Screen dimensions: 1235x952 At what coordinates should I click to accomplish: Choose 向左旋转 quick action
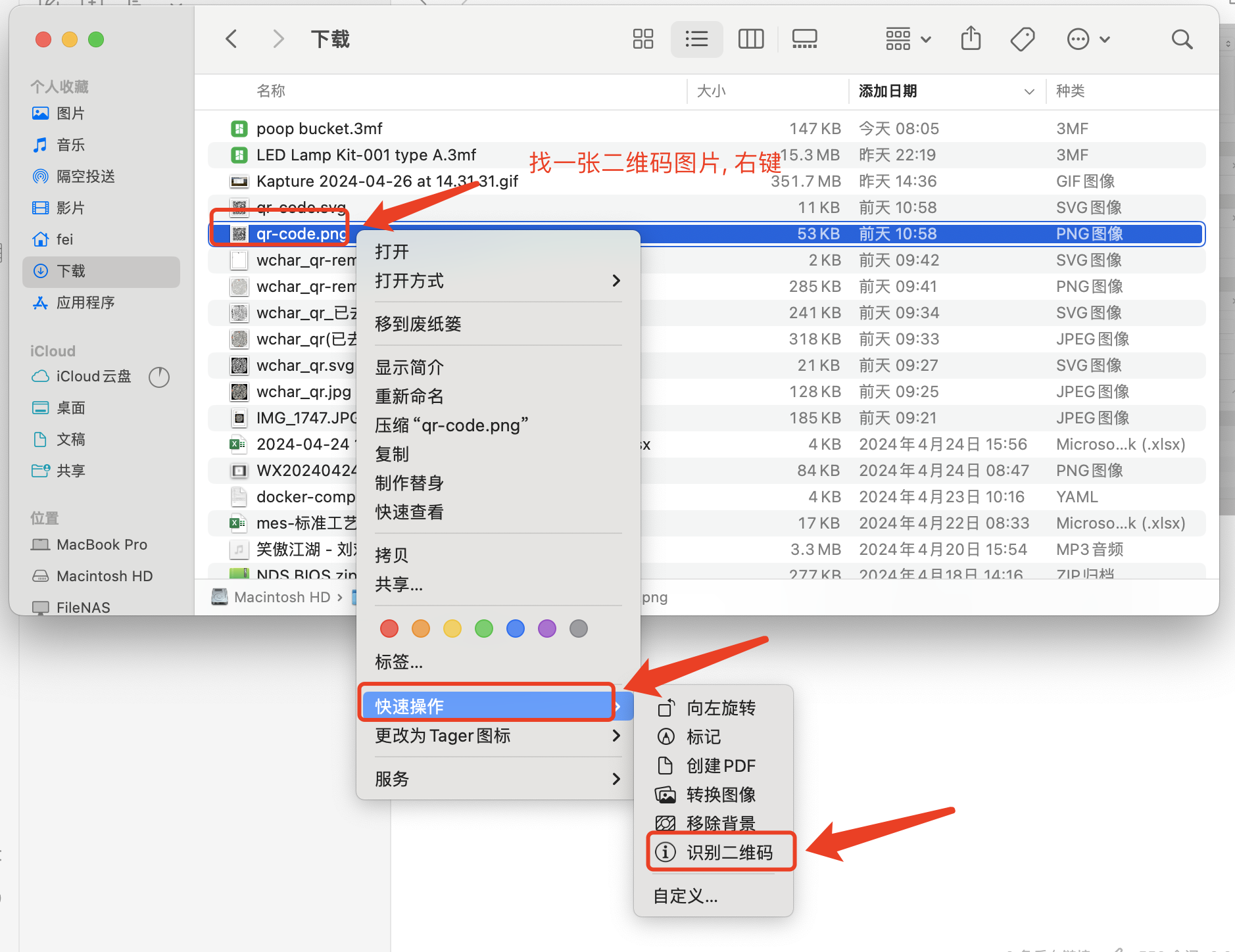[714, 707]
